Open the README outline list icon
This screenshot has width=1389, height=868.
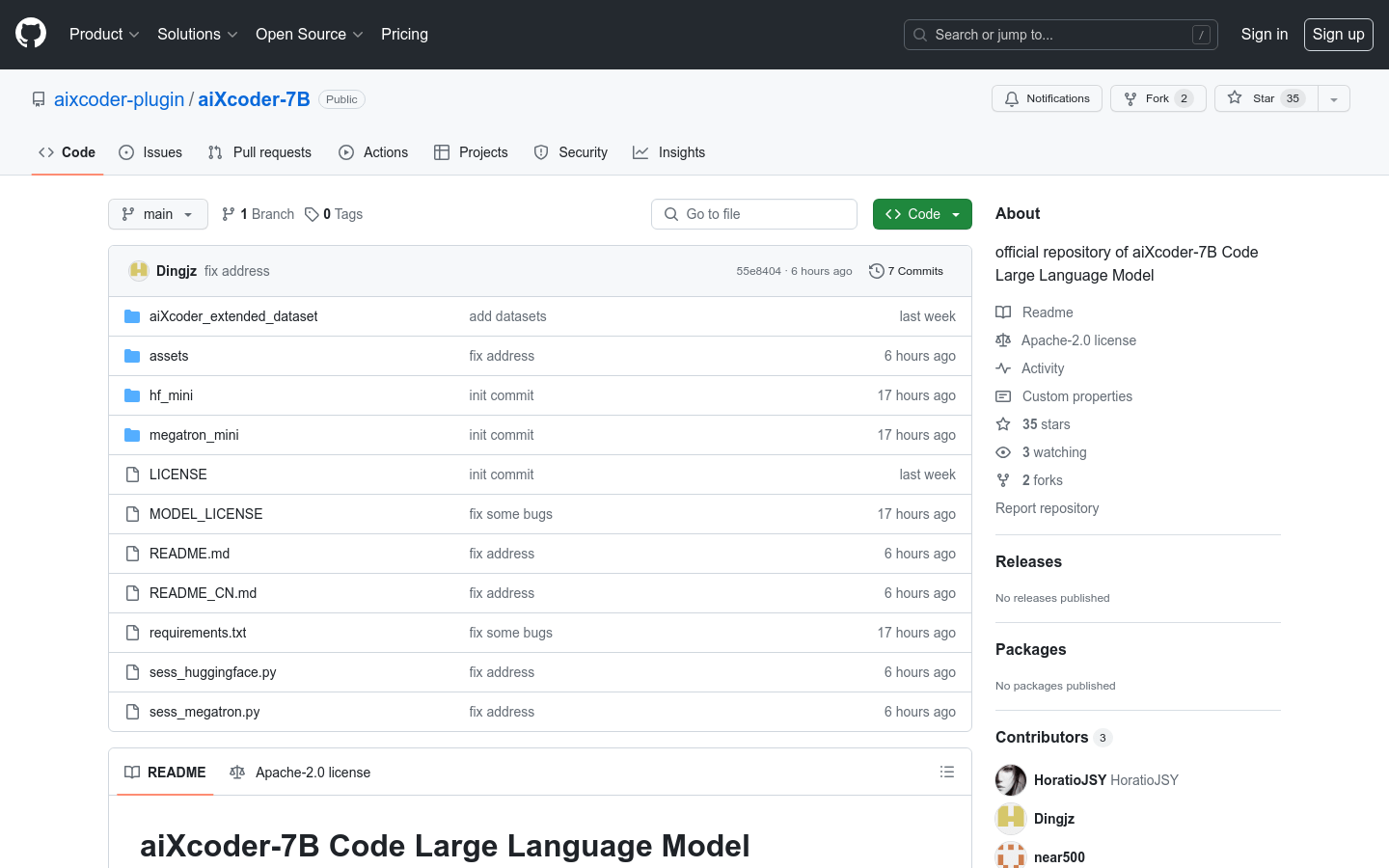point(947,772)
